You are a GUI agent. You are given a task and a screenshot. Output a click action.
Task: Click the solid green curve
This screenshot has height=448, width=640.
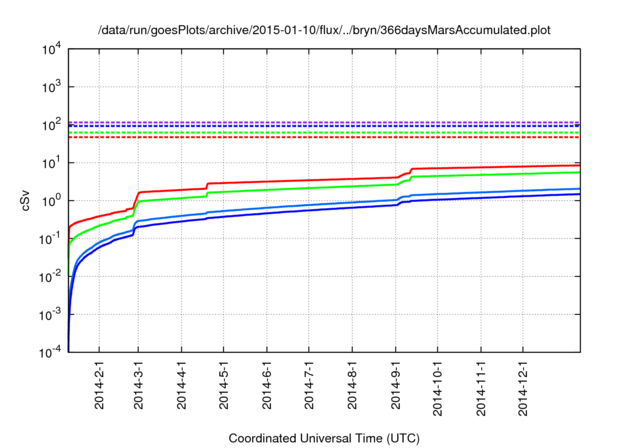click(x=300, y=188)
